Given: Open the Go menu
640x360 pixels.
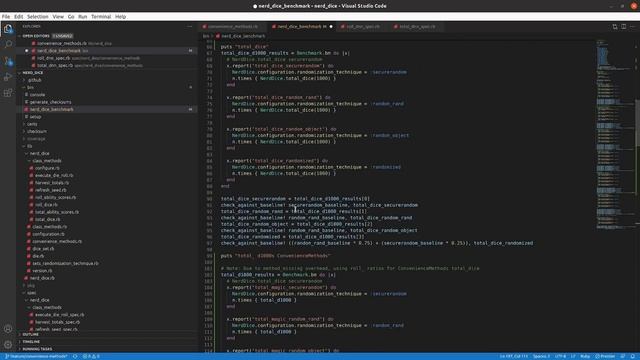Looking at the screenshot, I should [71, 17].
